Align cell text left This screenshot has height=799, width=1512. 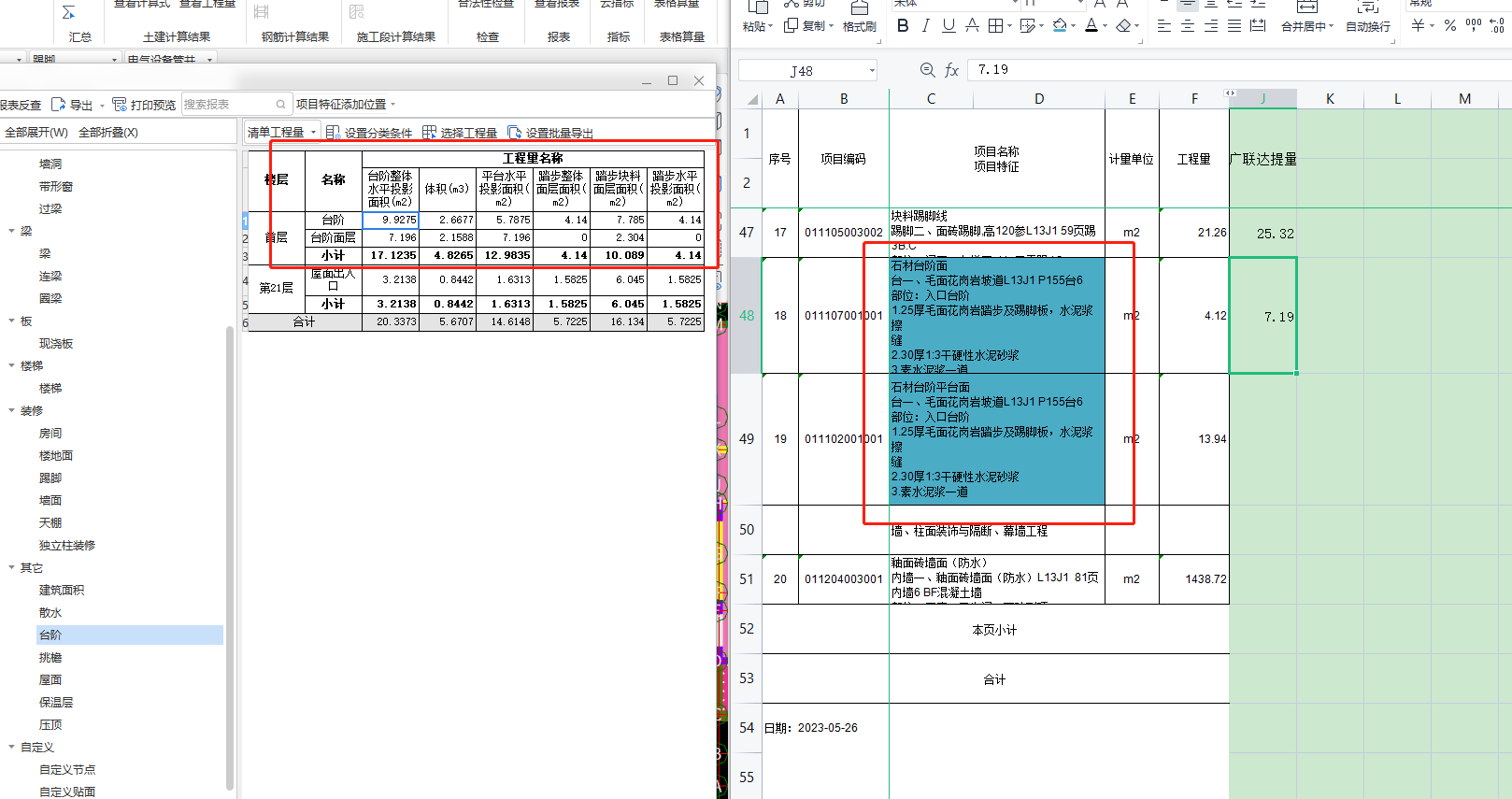pos(1163,26)
